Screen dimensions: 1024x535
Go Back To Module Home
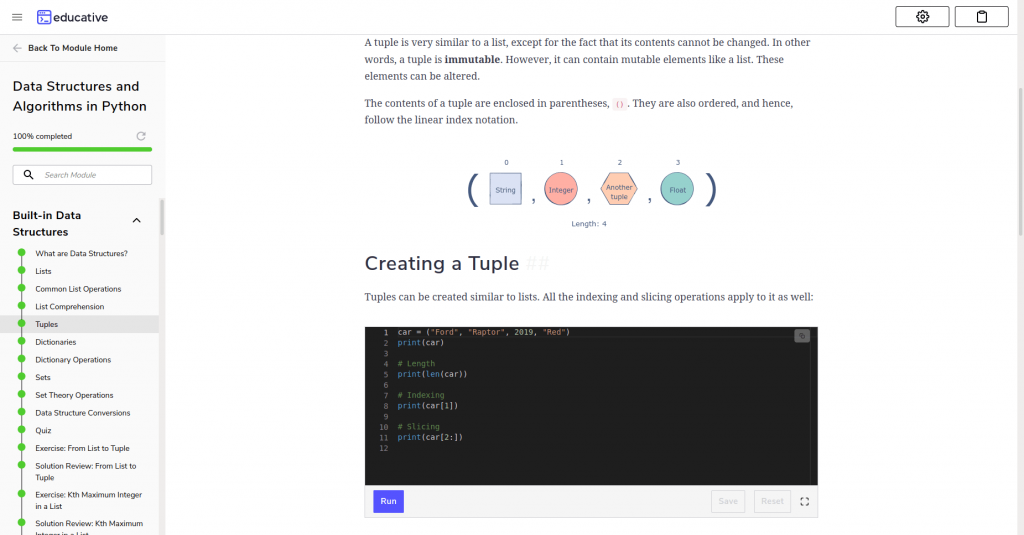72,48
